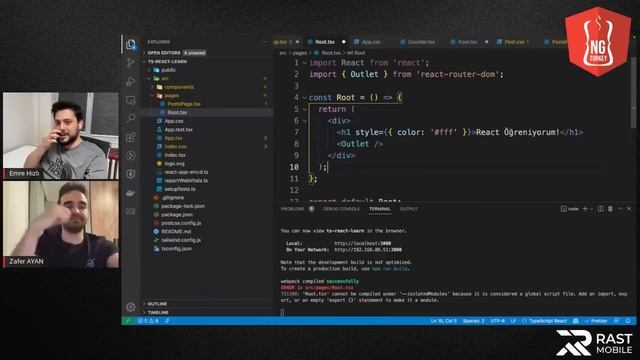Select the TERMINAL panel tab
The width and height of the screenshot is (640, 360).
point(380,209)
